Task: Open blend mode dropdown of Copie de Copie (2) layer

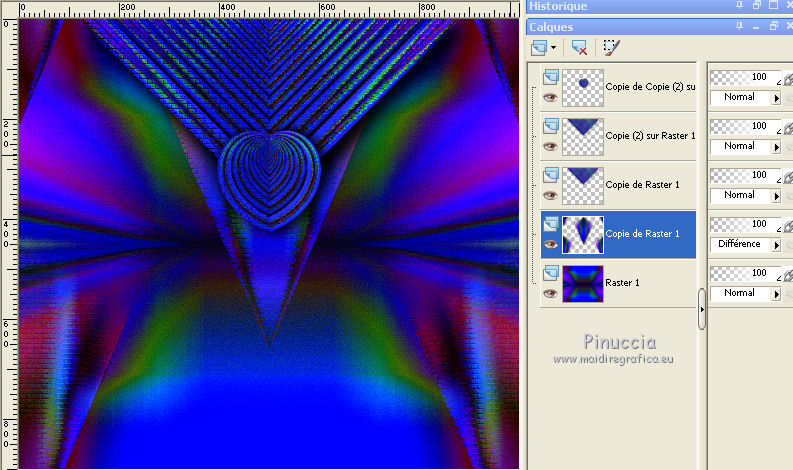Action: (x=776, y=98)
